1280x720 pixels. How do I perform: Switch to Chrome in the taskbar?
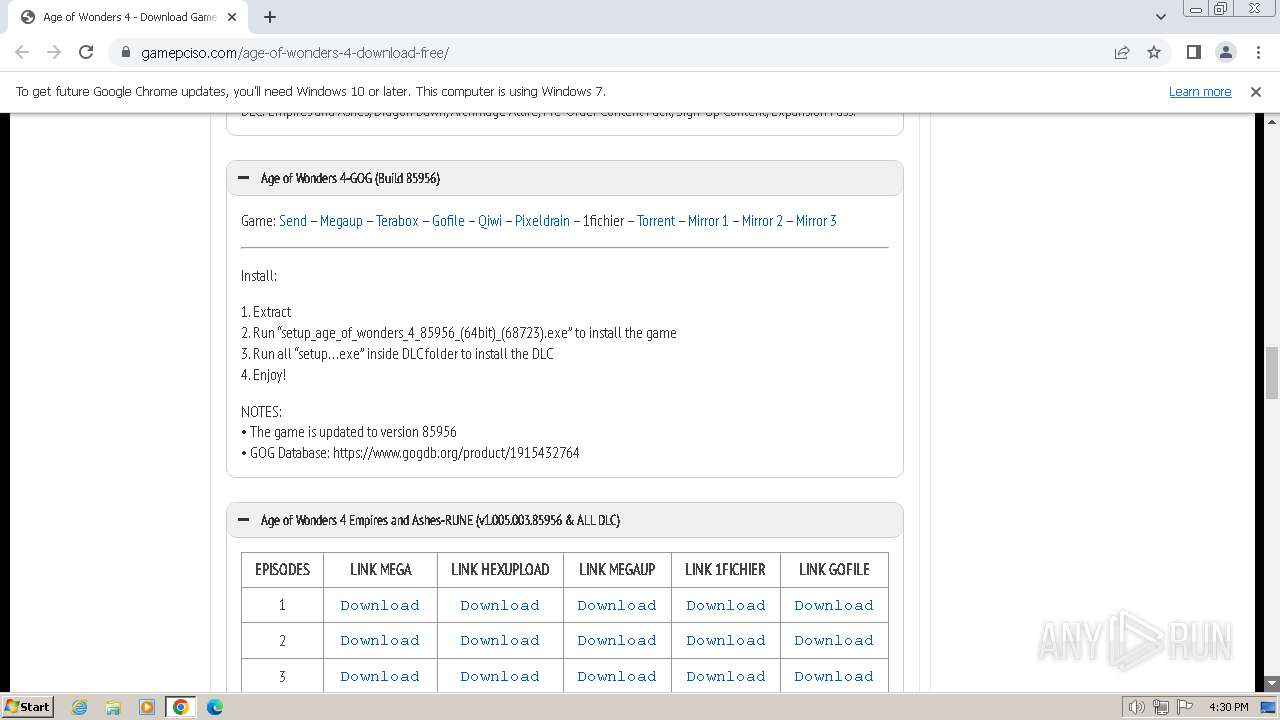pos(181,707)
